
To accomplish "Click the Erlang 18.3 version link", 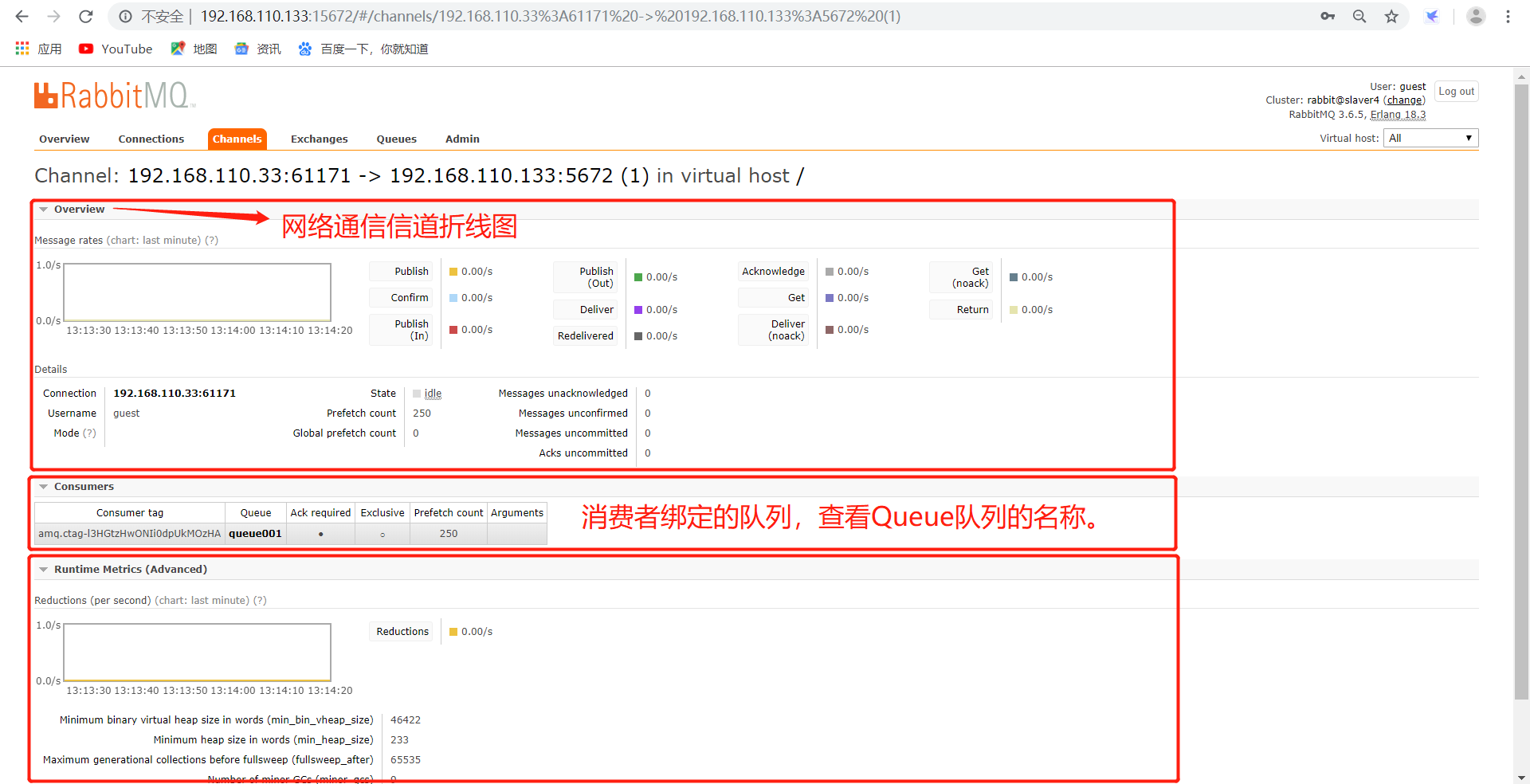I will click(1398, 115).
